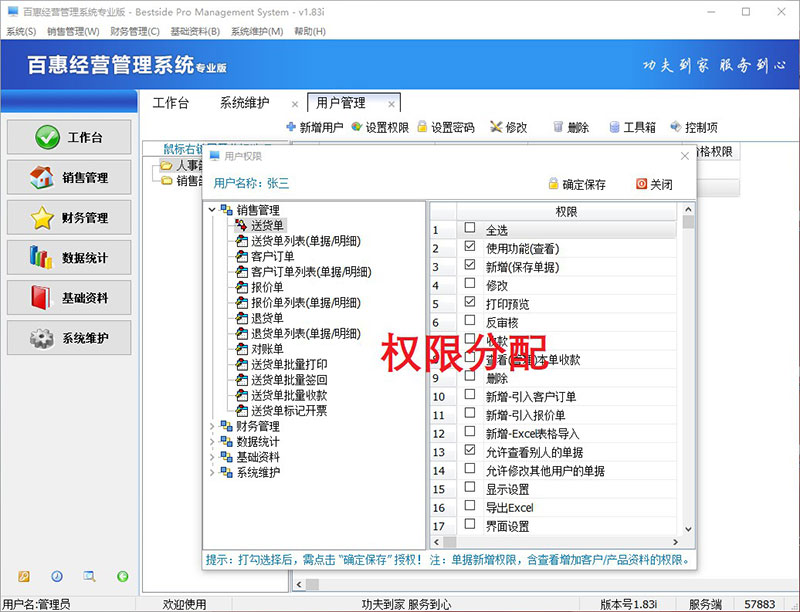800x612 pixels.
Task: Open 设置权限 toolbar icon
Action: click(357, 126)
